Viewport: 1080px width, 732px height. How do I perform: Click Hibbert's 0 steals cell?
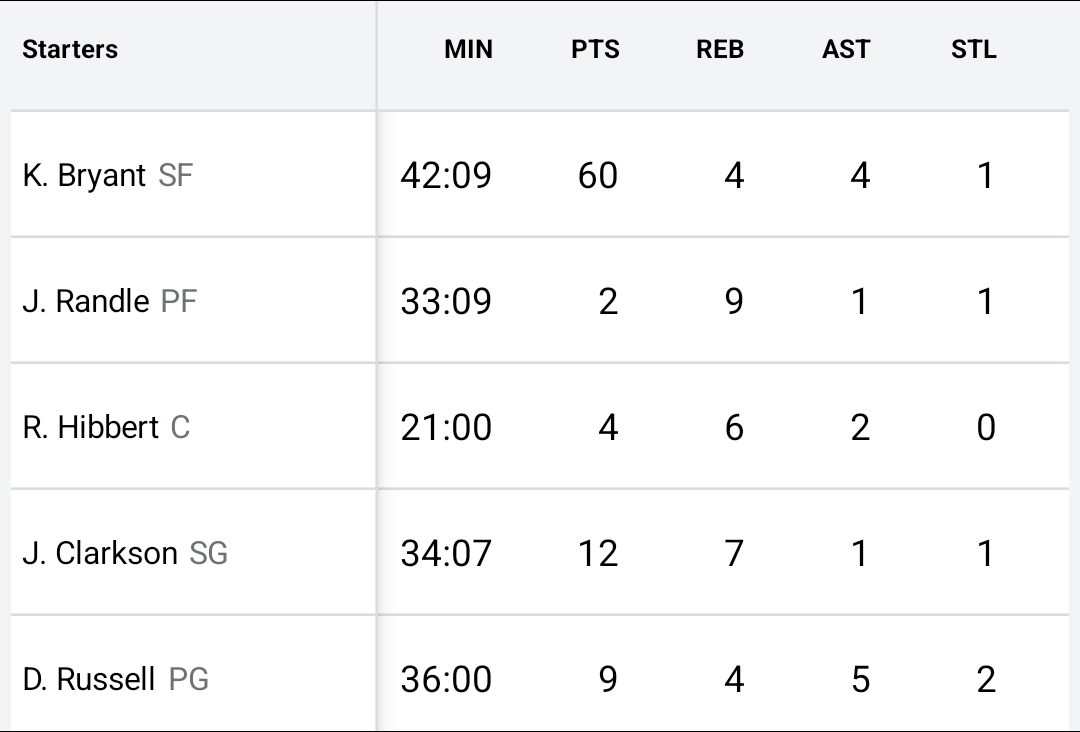click(986, 428)
